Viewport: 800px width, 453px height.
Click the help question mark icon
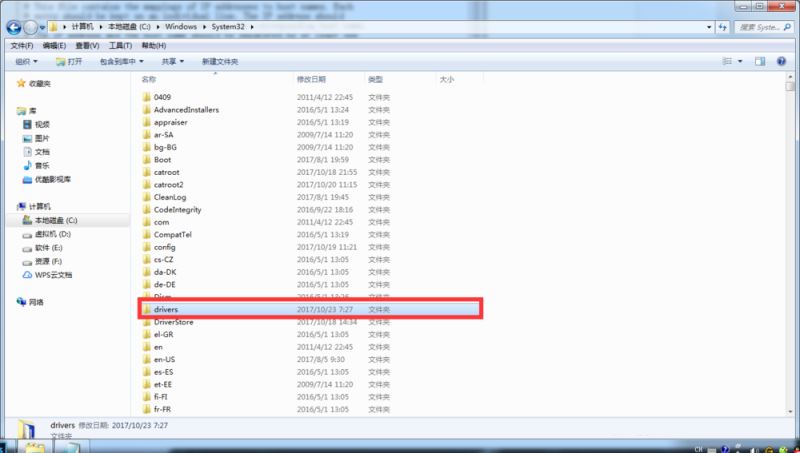pos(781,61)
